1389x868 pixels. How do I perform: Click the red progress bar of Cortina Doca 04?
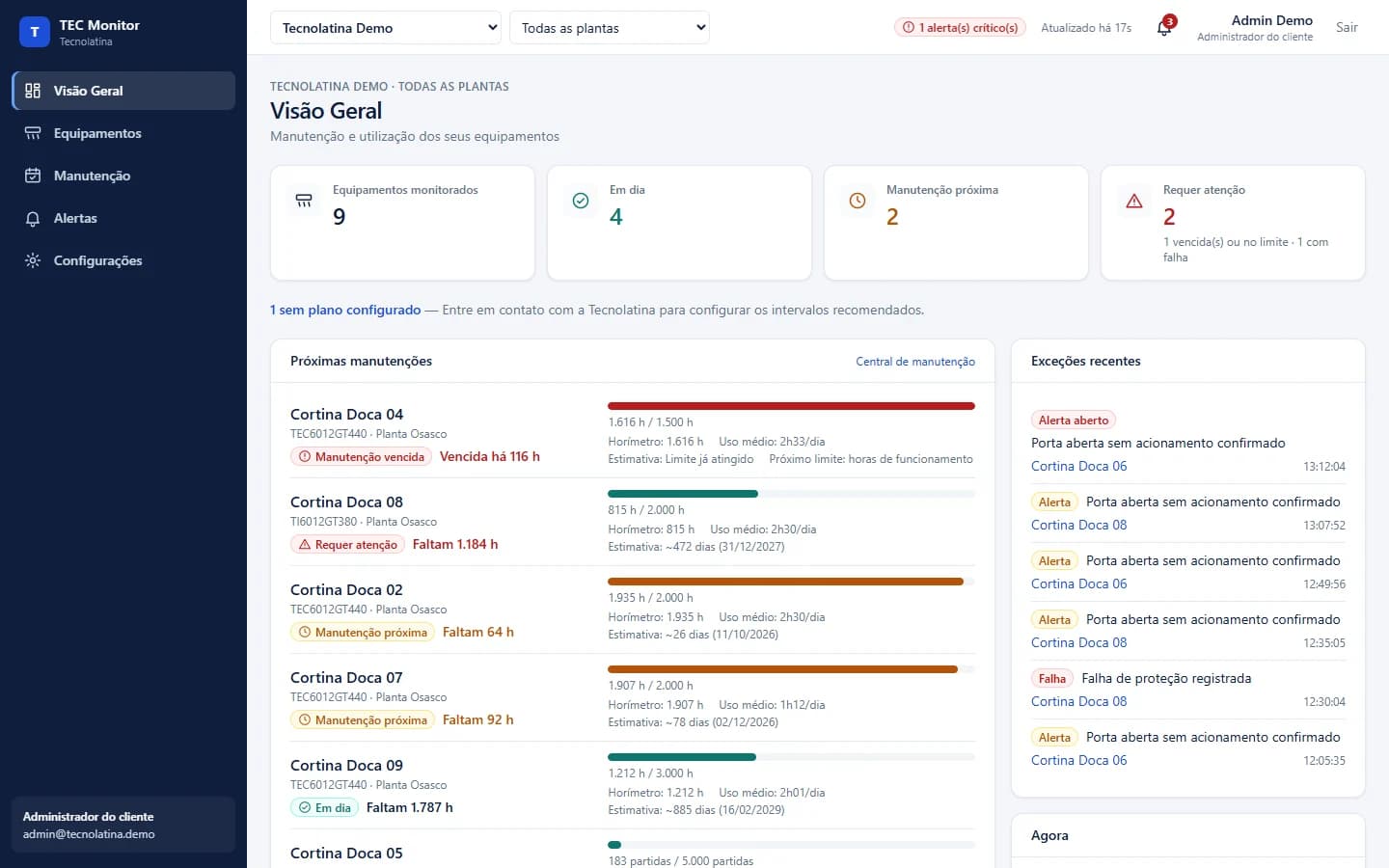(x=791, y=406)
